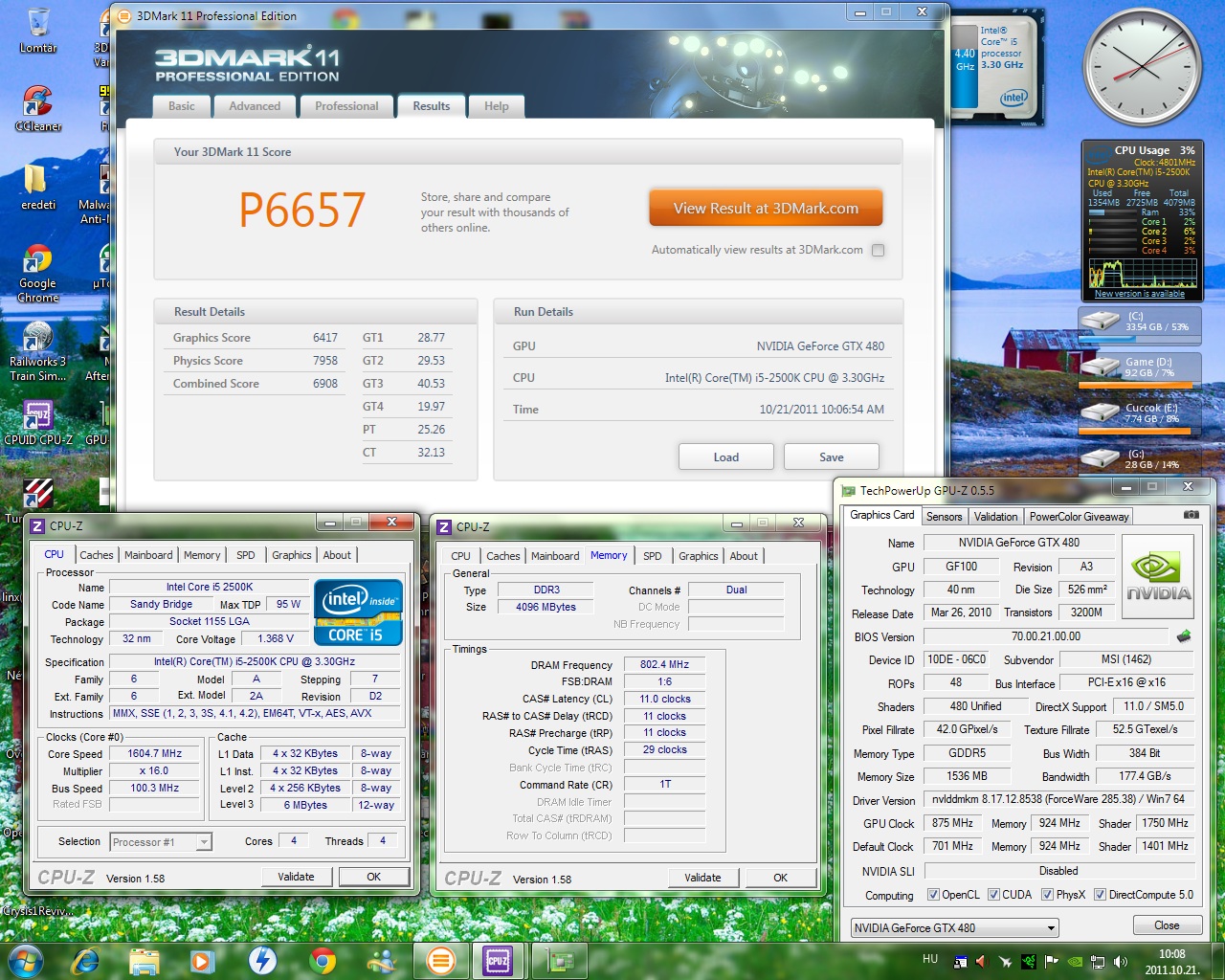Click the Action Center flag tray icon
Image resolution: width=1225 pixels, height=980 pixels.
pyautogui.click(x=1051, y=961)
